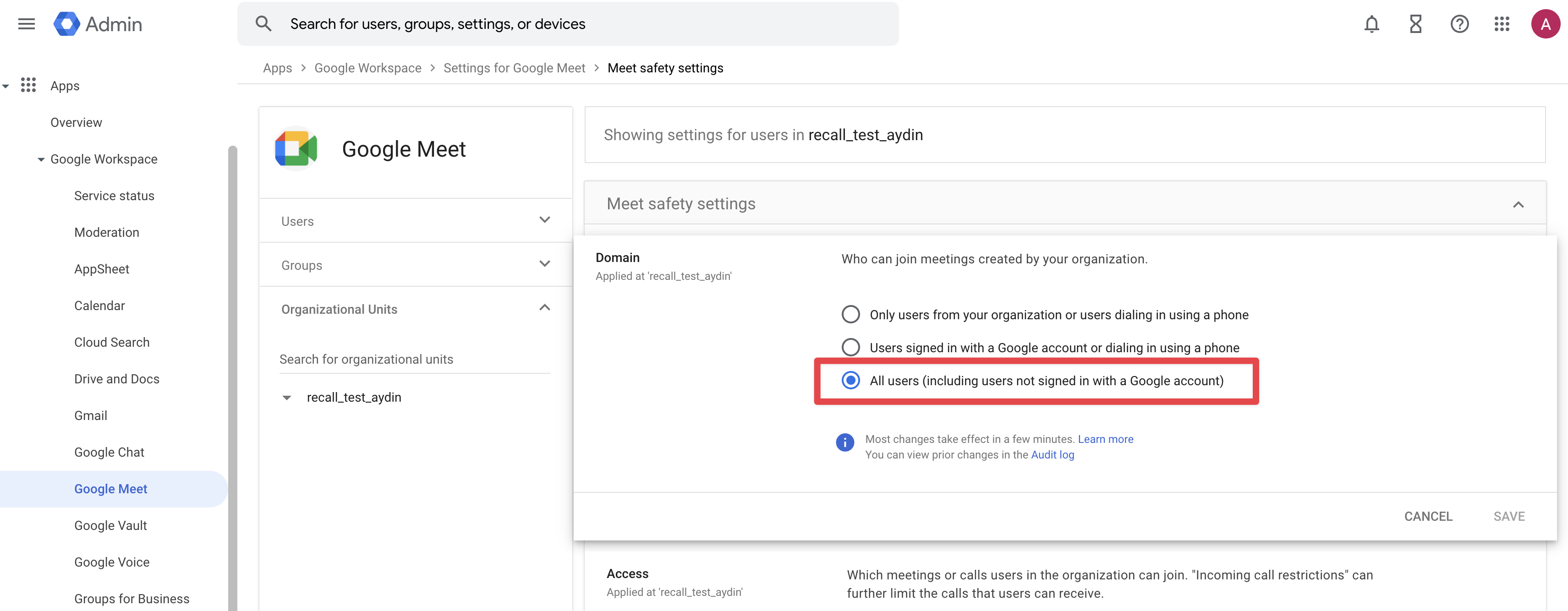Click the Google Workspace breadcrumb

click(x=367, y=68)
